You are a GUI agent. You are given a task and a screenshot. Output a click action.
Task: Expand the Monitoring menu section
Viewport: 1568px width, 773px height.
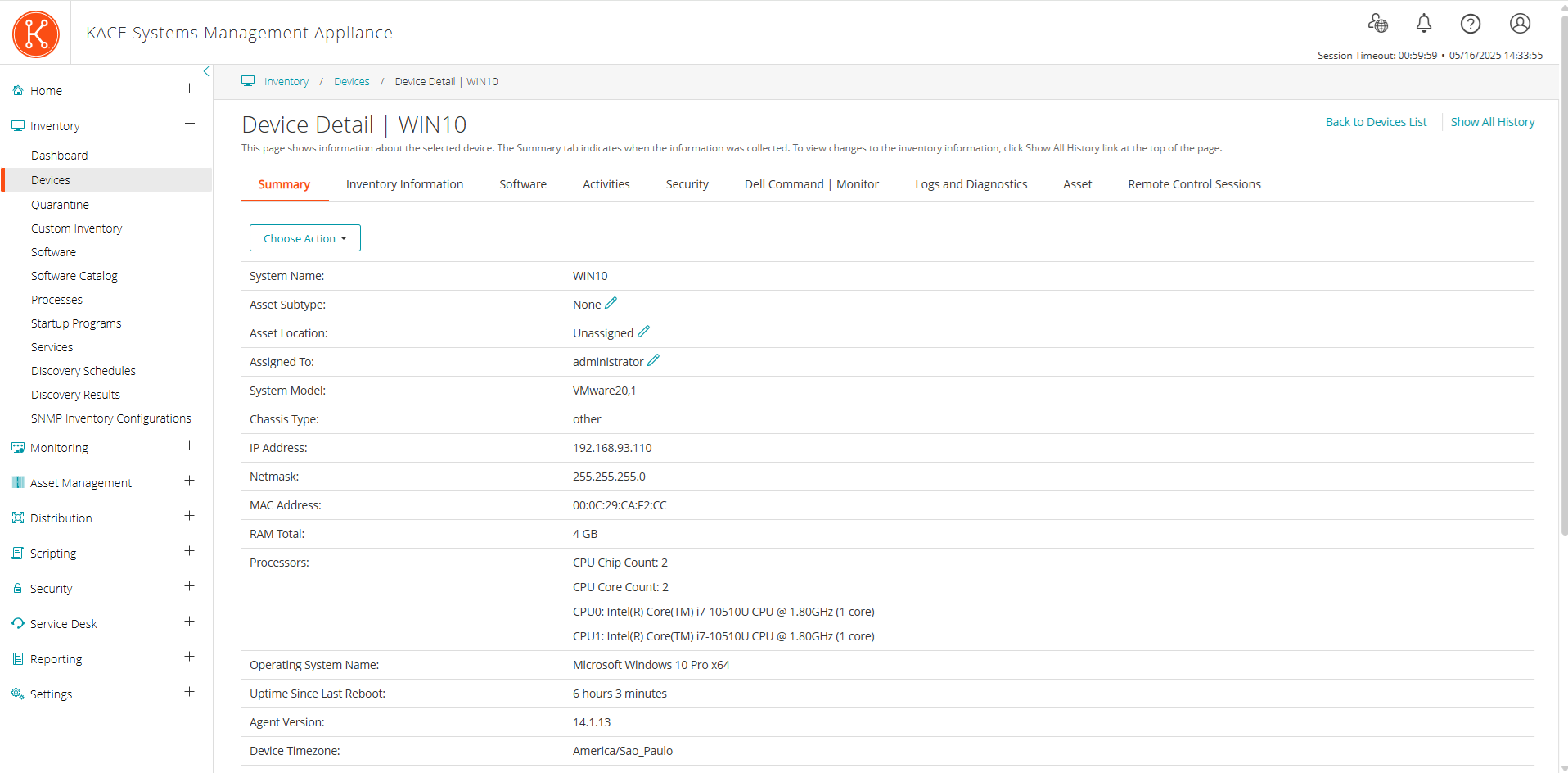point(189,445)
